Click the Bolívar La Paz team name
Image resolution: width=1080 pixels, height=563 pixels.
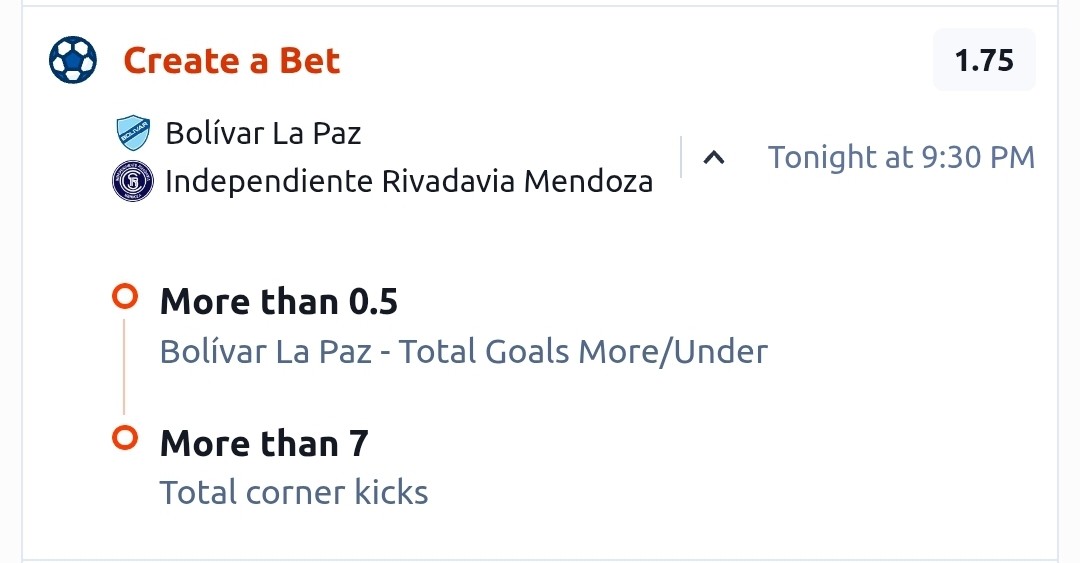point(263,133)
